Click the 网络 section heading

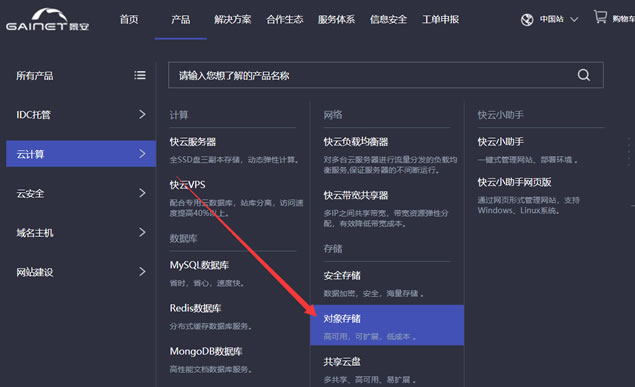tap(332, 115)
